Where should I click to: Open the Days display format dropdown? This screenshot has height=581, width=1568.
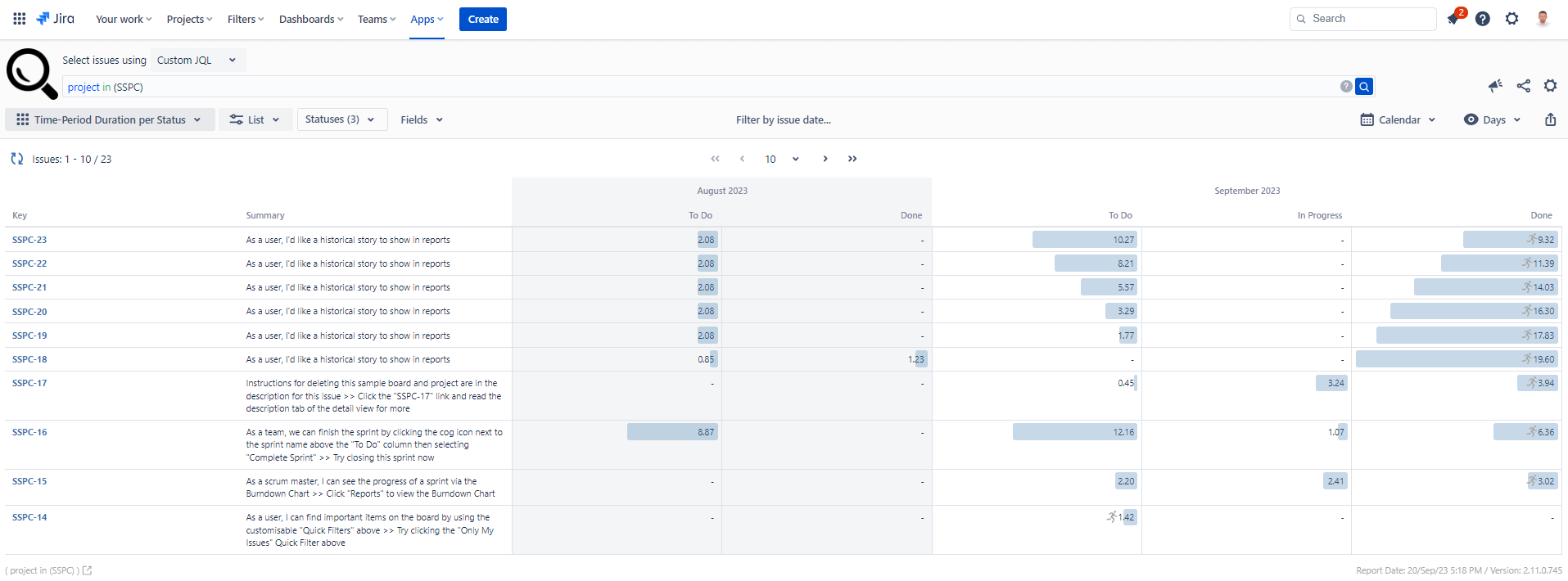click(x=1493, y=119)
